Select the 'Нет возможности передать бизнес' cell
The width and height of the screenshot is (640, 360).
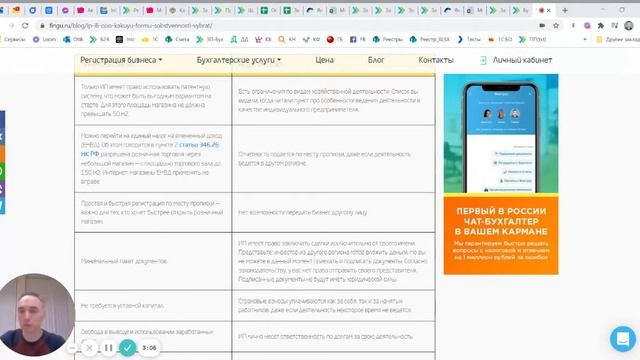(333, 212)
